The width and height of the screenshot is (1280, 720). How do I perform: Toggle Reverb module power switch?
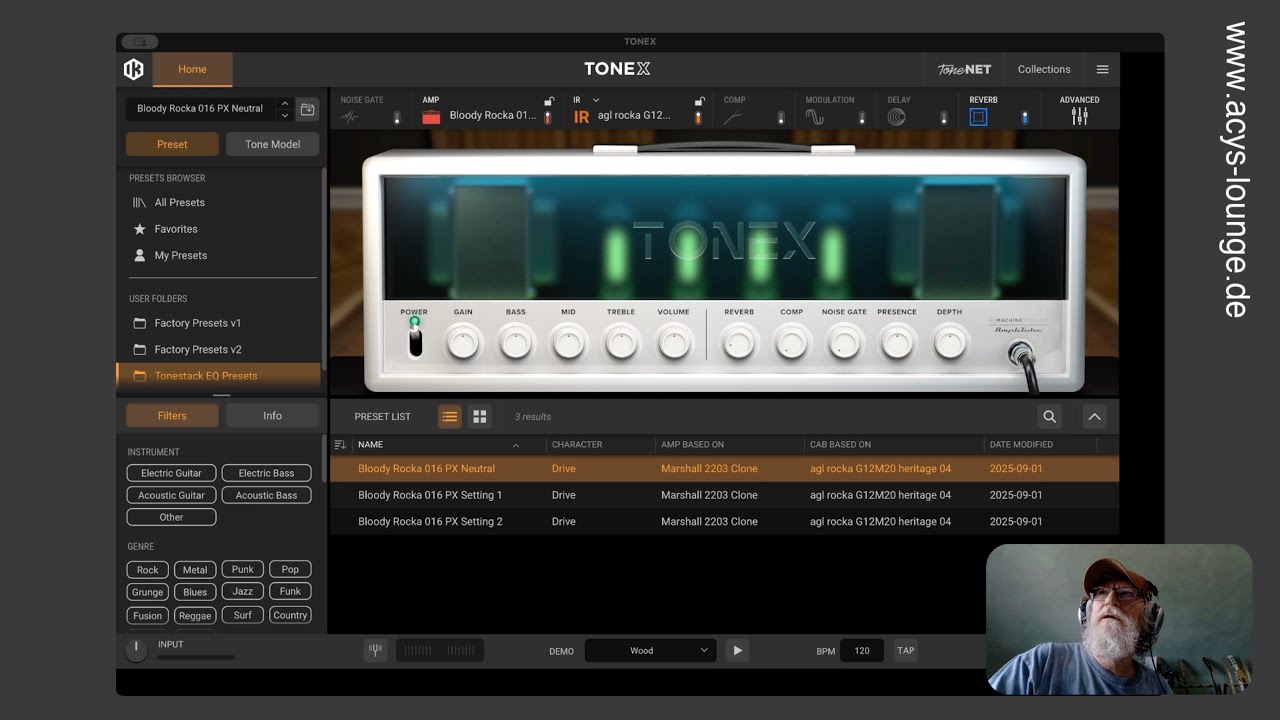pyautogui.click(x=1024, y=118)
